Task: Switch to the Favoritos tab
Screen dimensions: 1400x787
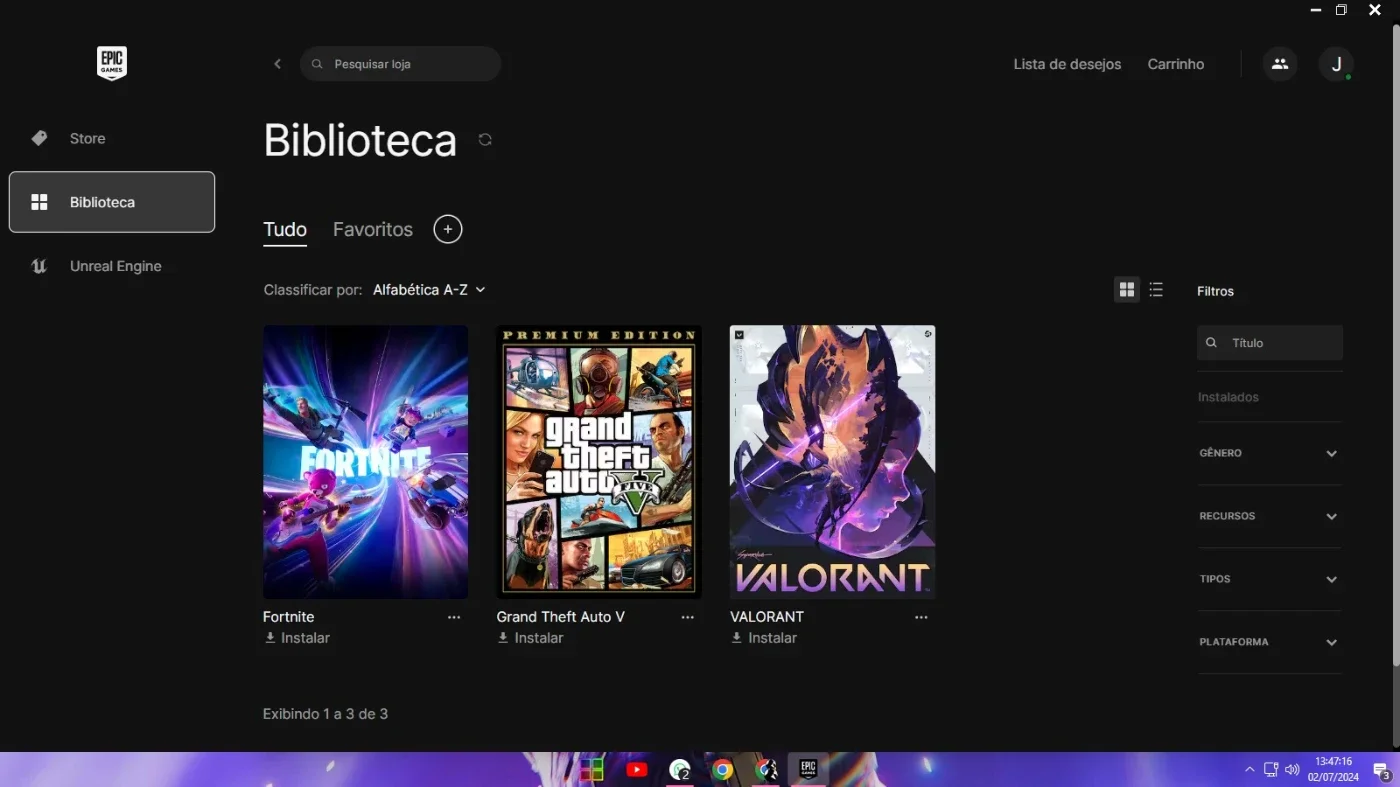Action: click(x=373, y=230)
